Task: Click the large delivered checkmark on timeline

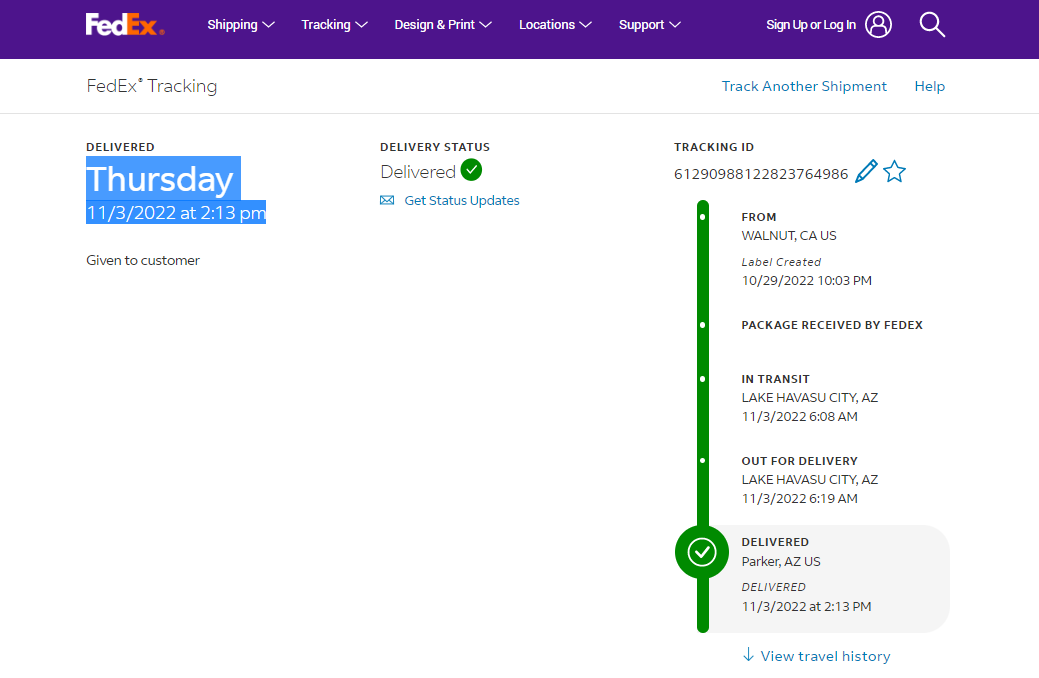Action: click(x=702, y=551)
